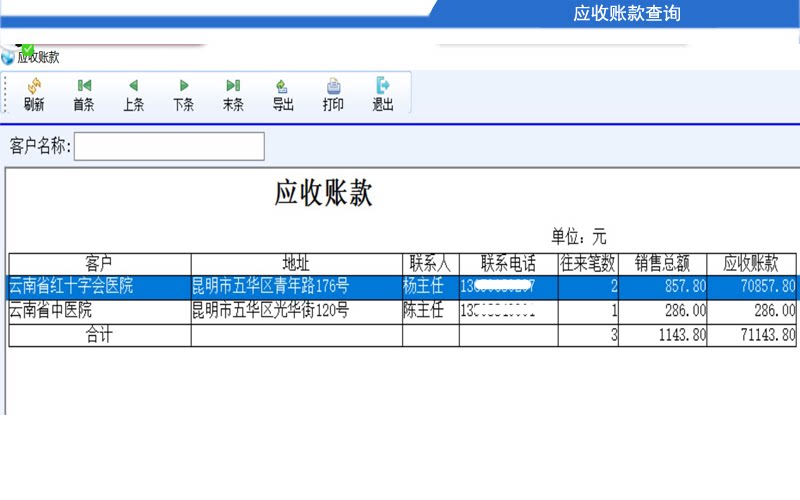Focus the 客户名称 input field
Screen dimensions: 800x500
169,146
